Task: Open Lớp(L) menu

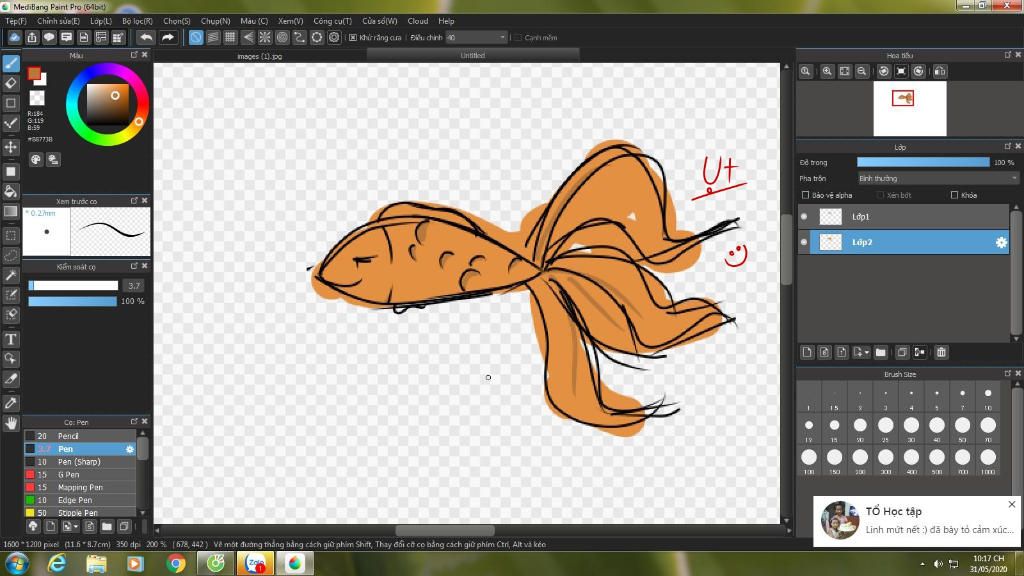Action: pos(101,21)
